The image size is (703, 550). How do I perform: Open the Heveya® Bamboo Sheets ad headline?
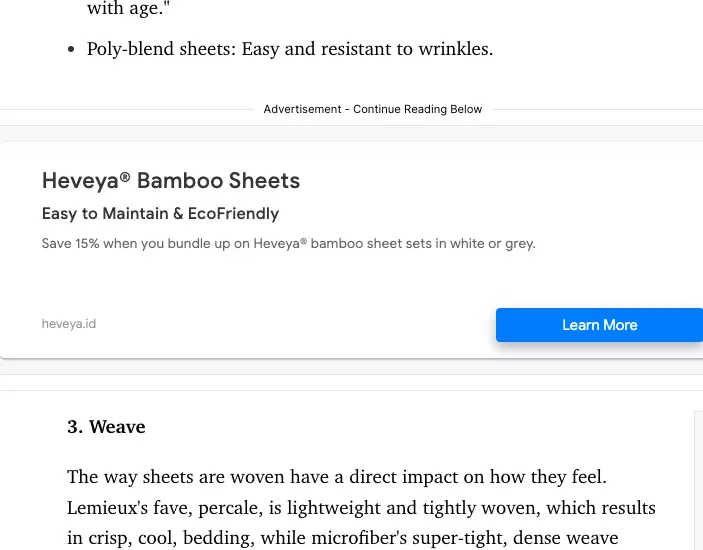[x=171, y=181]
